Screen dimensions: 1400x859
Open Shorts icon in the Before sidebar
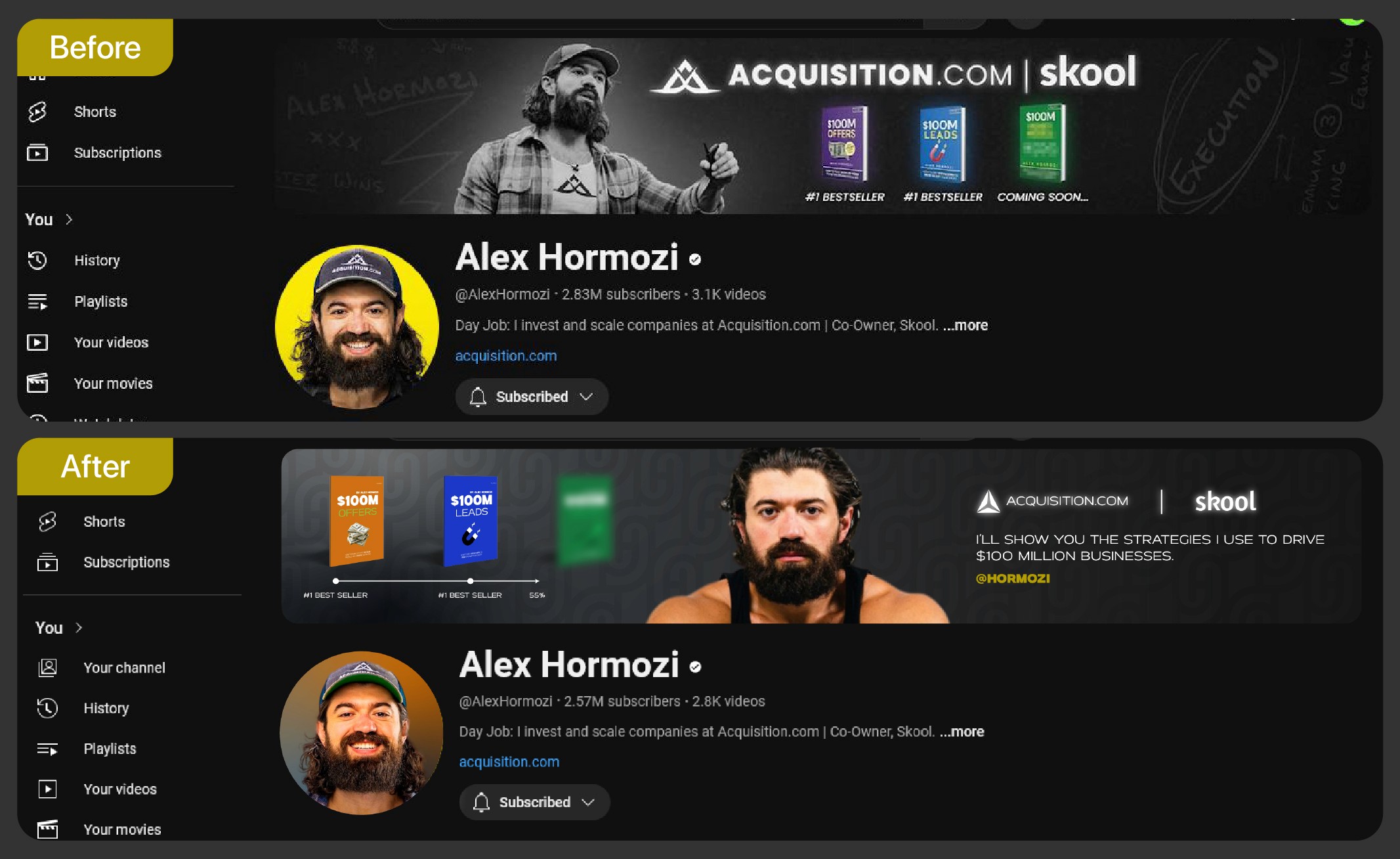37,112
